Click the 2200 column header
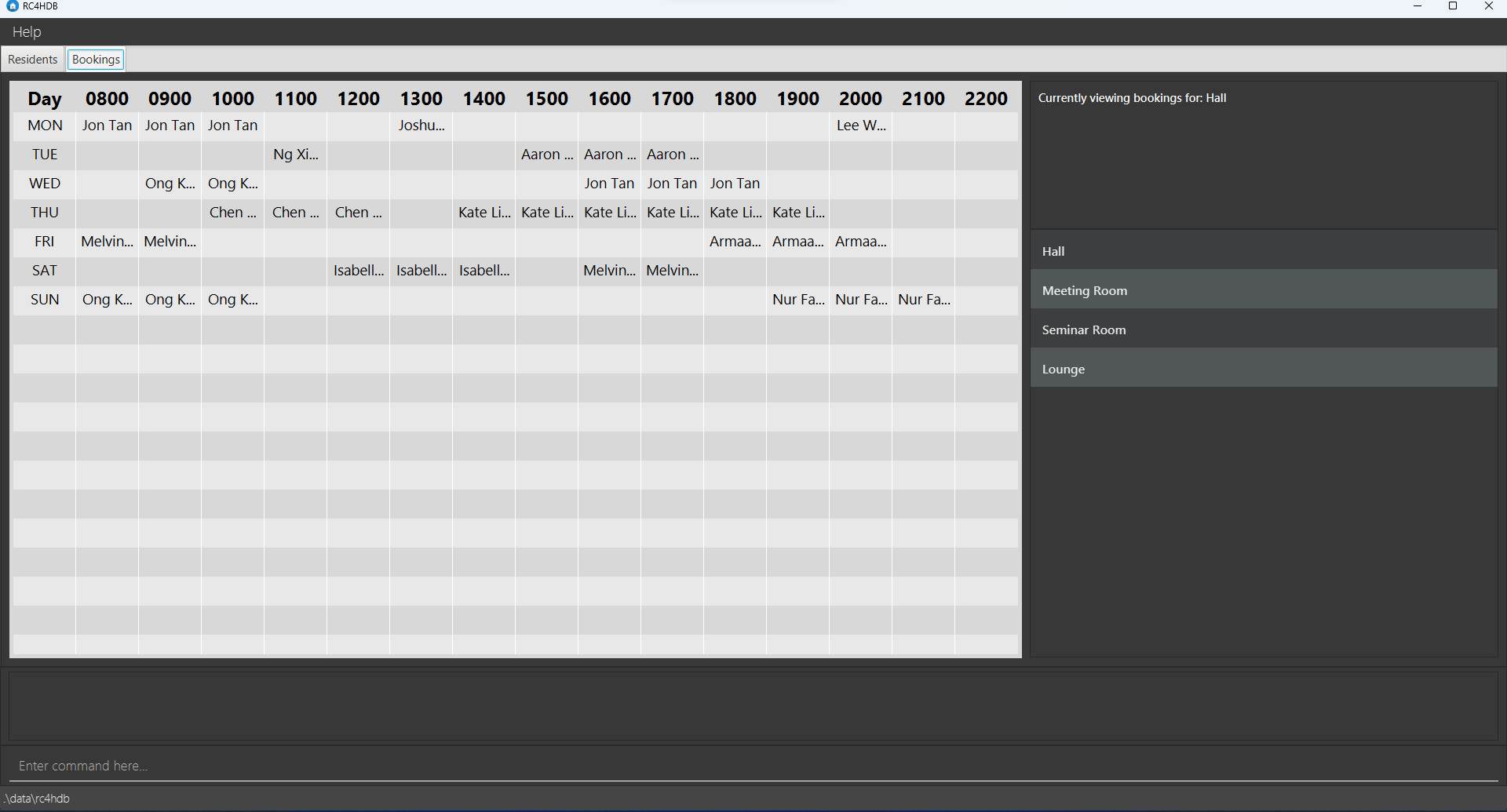This screenshot has width=1507, height=812. (987, 99)
